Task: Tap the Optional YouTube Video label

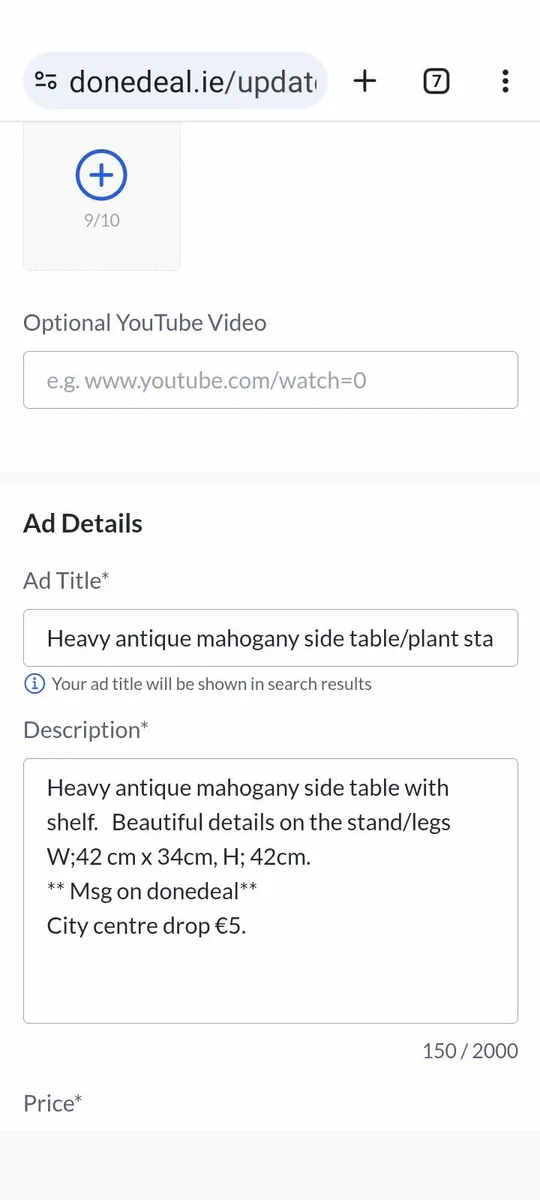Action: (145, 323)
